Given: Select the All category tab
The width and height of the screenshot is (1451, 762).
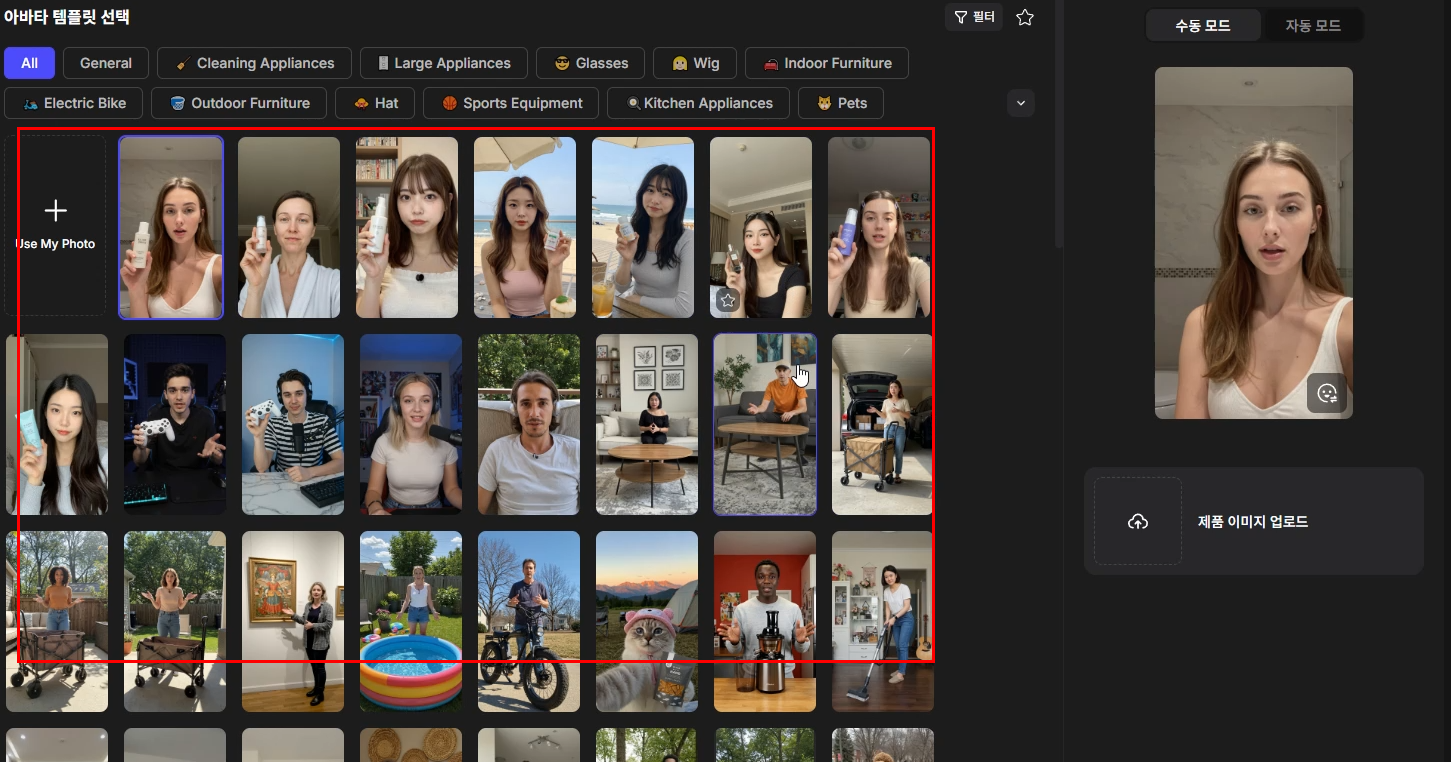Looking at the screenshot, I should click(30, 63).
